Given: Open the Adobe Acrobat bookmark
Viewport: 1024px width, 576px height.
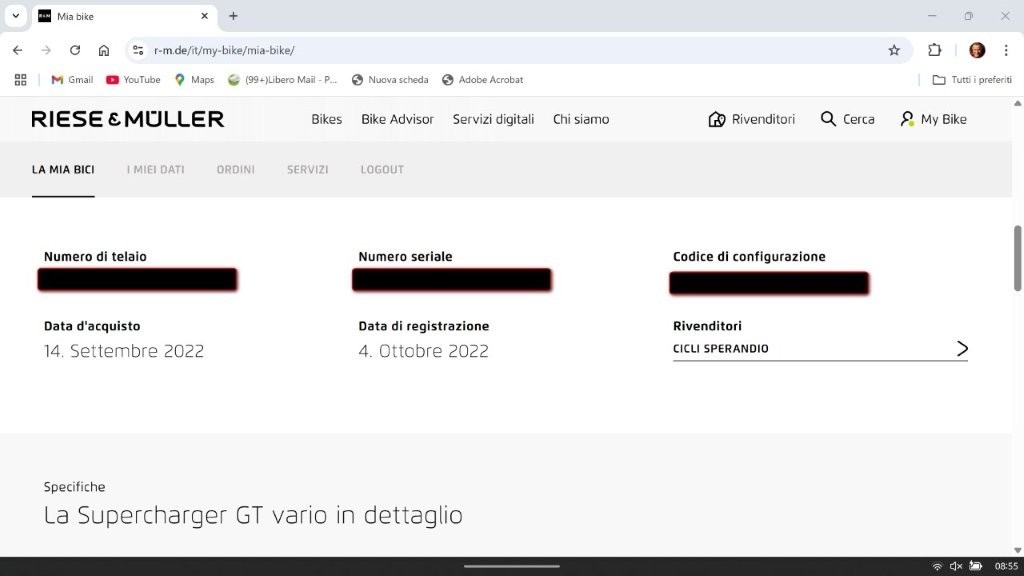Looking at the screenshot, I should [x=483, y=80].
